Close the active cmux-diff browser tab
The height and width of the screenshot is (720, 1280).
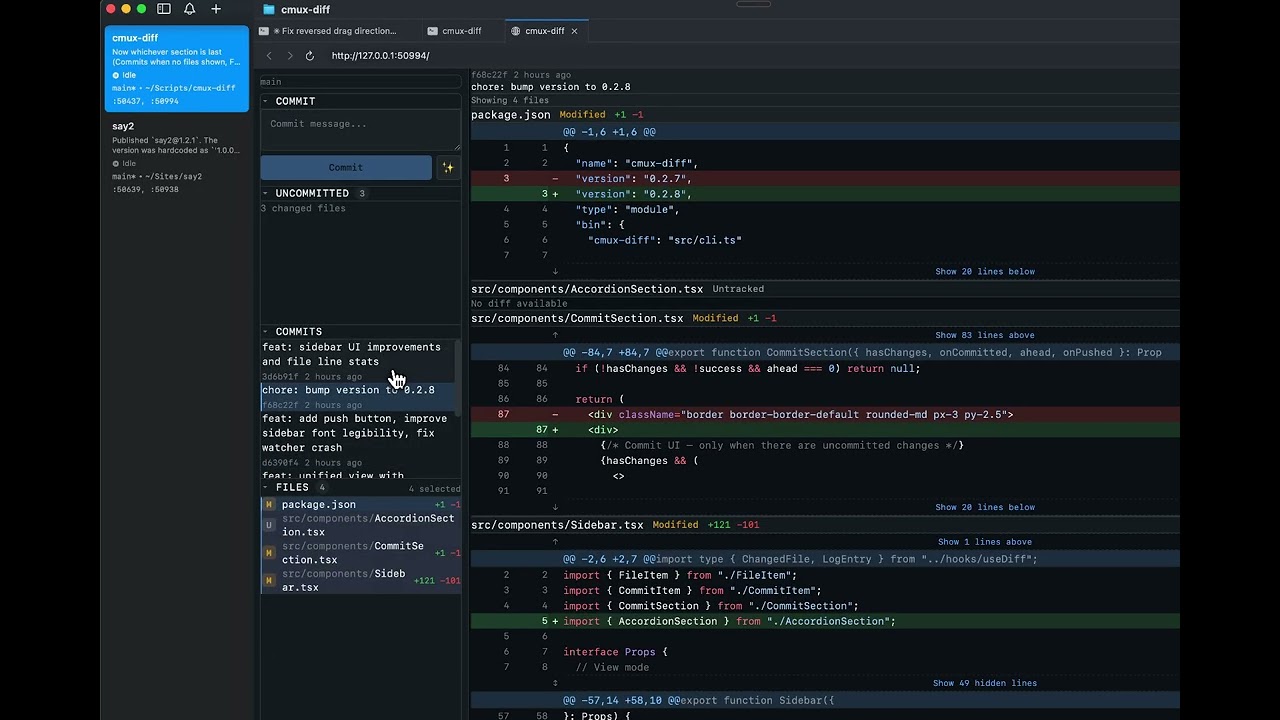(575, 31)
